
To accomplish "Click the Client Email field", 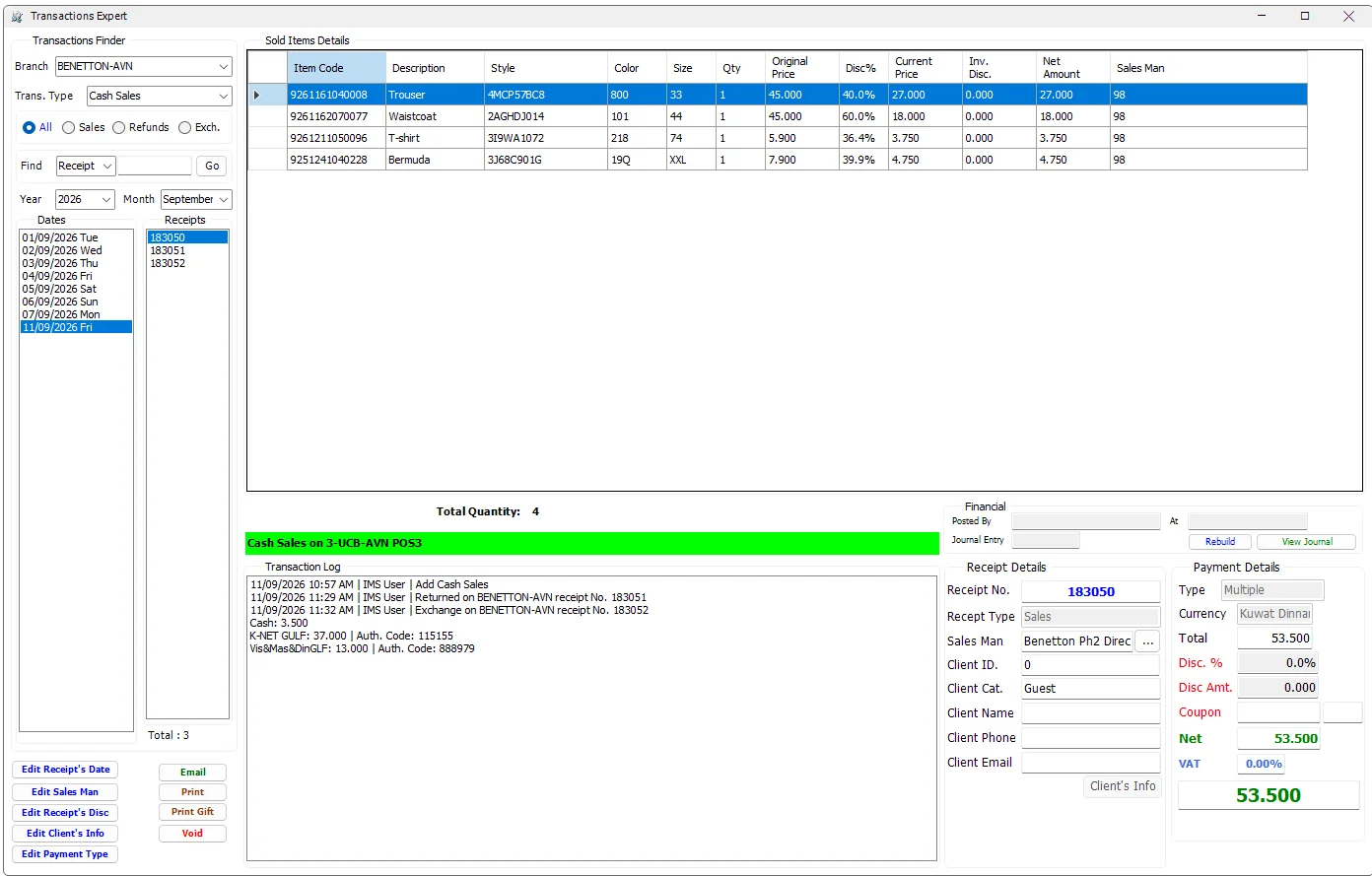I will click(x=1091, y=763).
